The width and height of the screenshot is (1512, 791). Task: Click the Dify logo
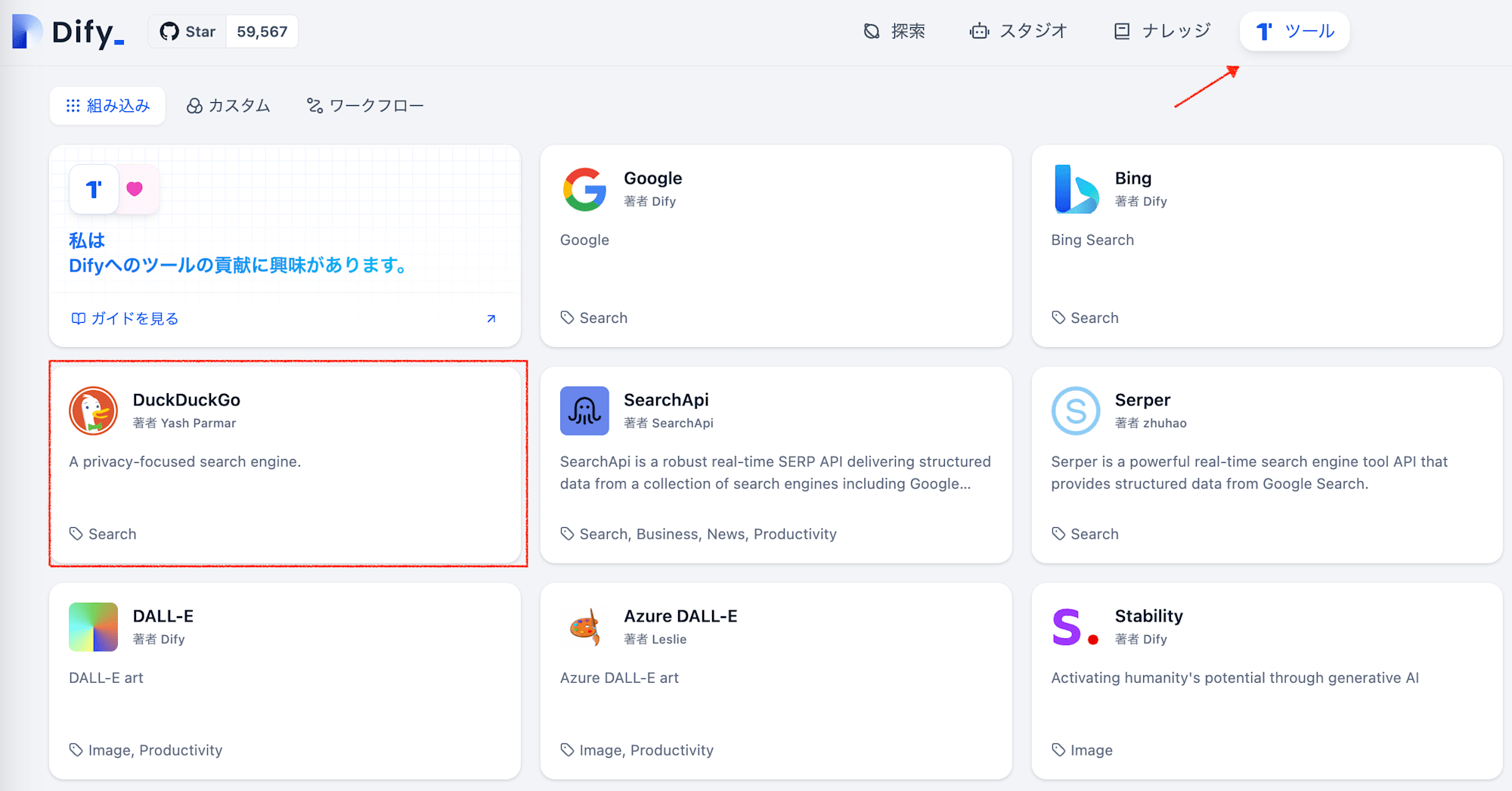coord(68,32)
